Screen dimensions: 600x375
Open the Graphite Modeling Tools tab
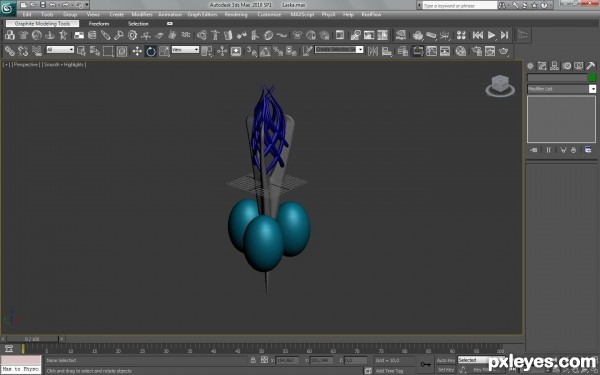(x=42, y=23)
